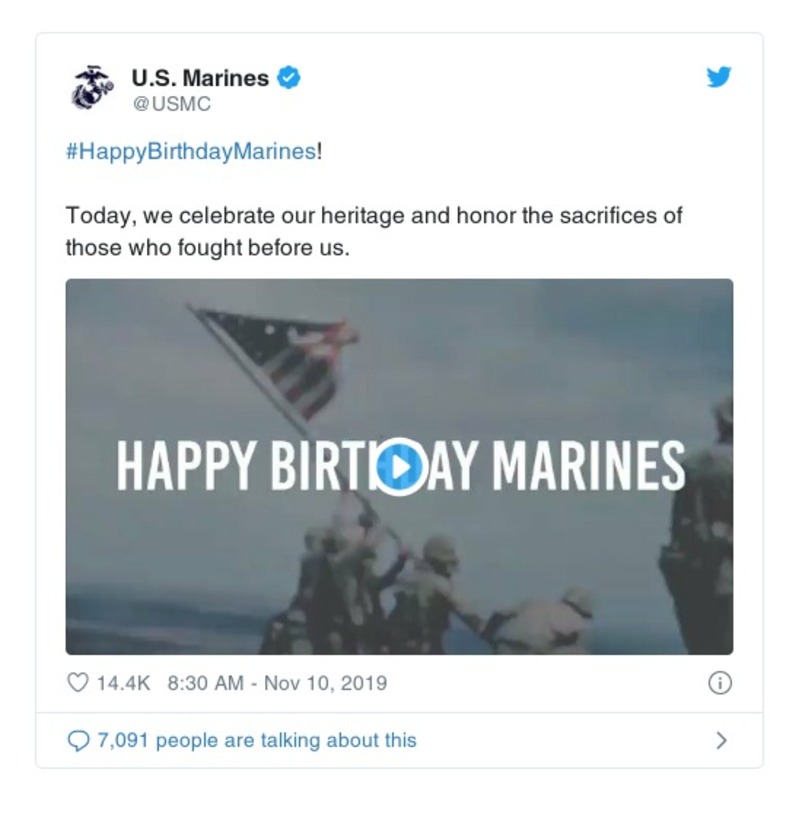Click the U.S. Marines emblem avatar
The width and height of the screenshot is (799, 817).
coord(92,88)
